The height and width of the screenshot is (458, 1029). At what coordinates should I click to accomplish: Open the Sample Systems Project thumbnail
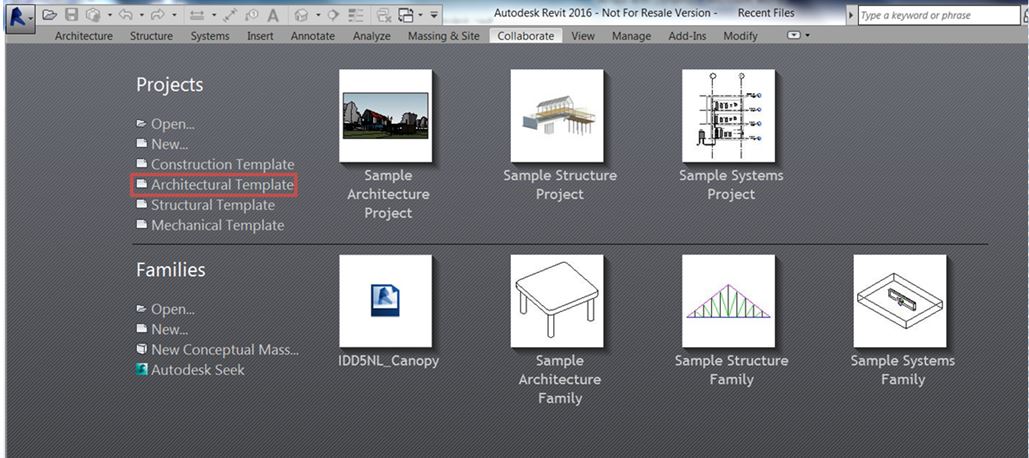coord(728,115)
